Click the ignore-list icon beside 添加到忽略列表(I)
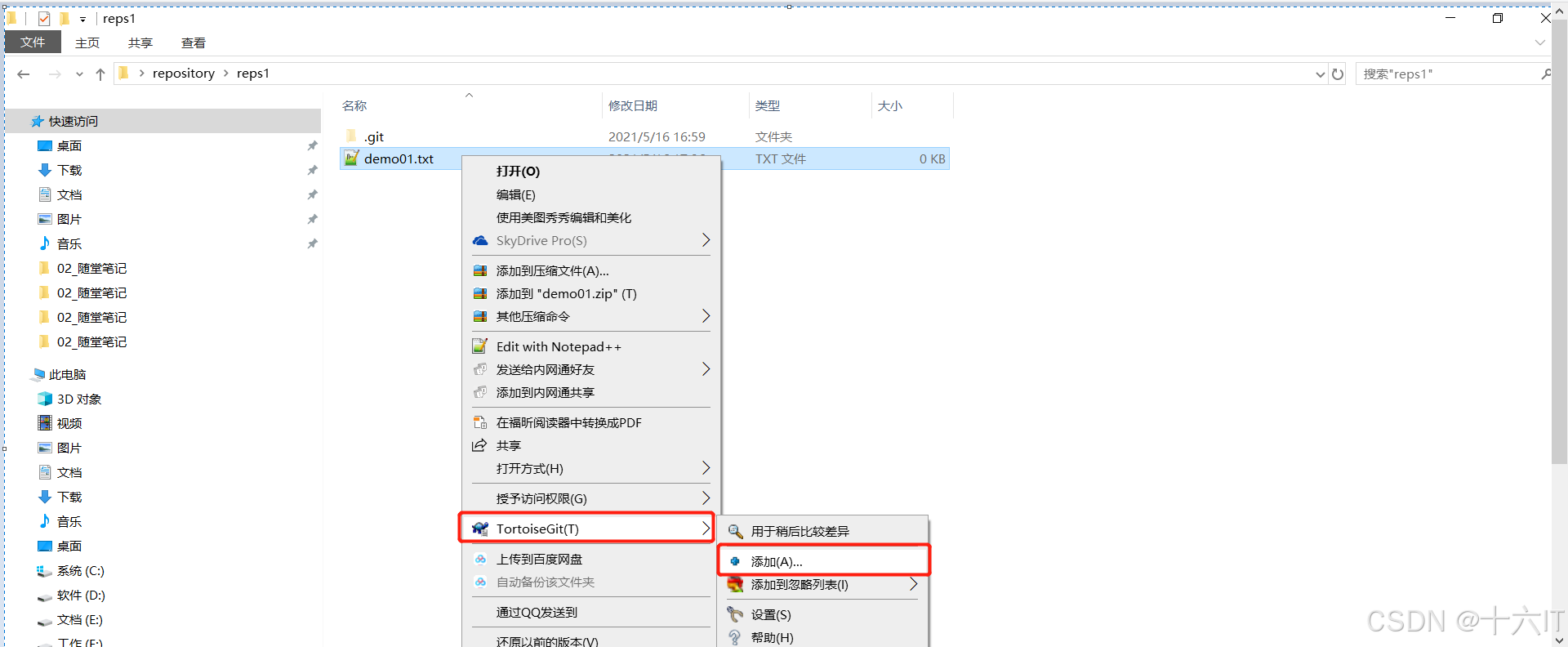 tap(735, 584)
